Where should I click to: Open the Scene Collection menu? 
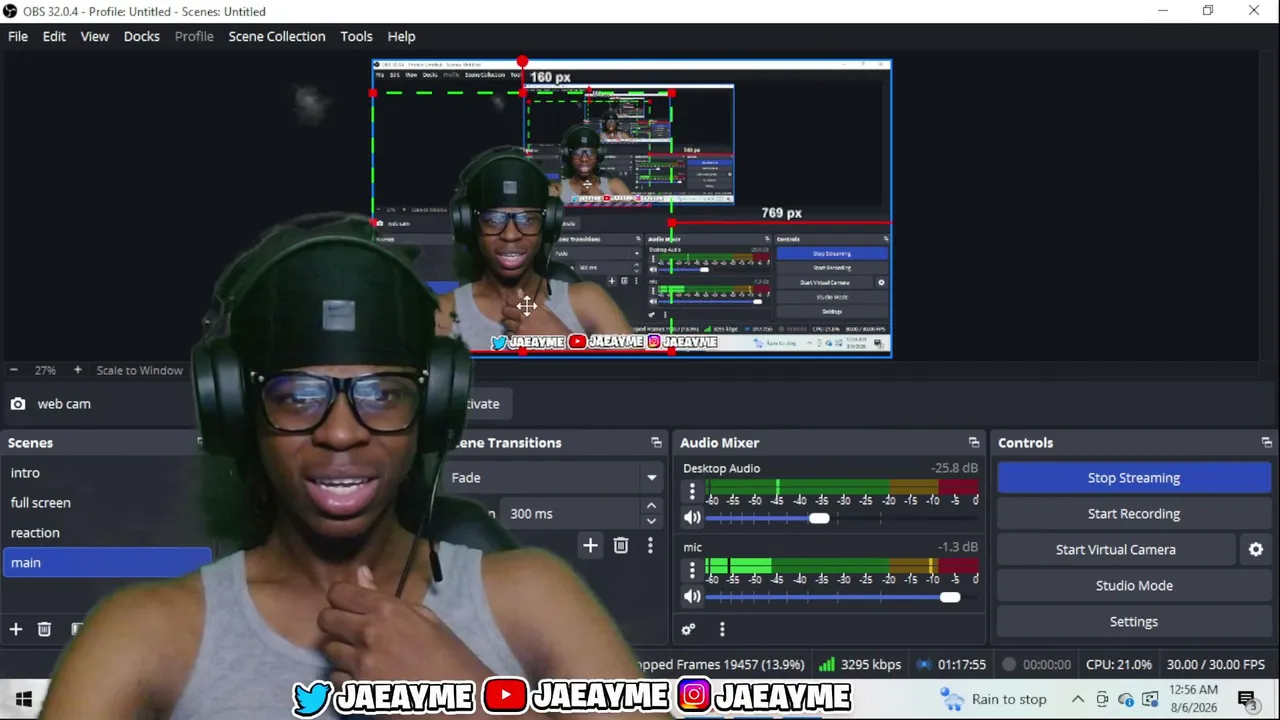277,36
